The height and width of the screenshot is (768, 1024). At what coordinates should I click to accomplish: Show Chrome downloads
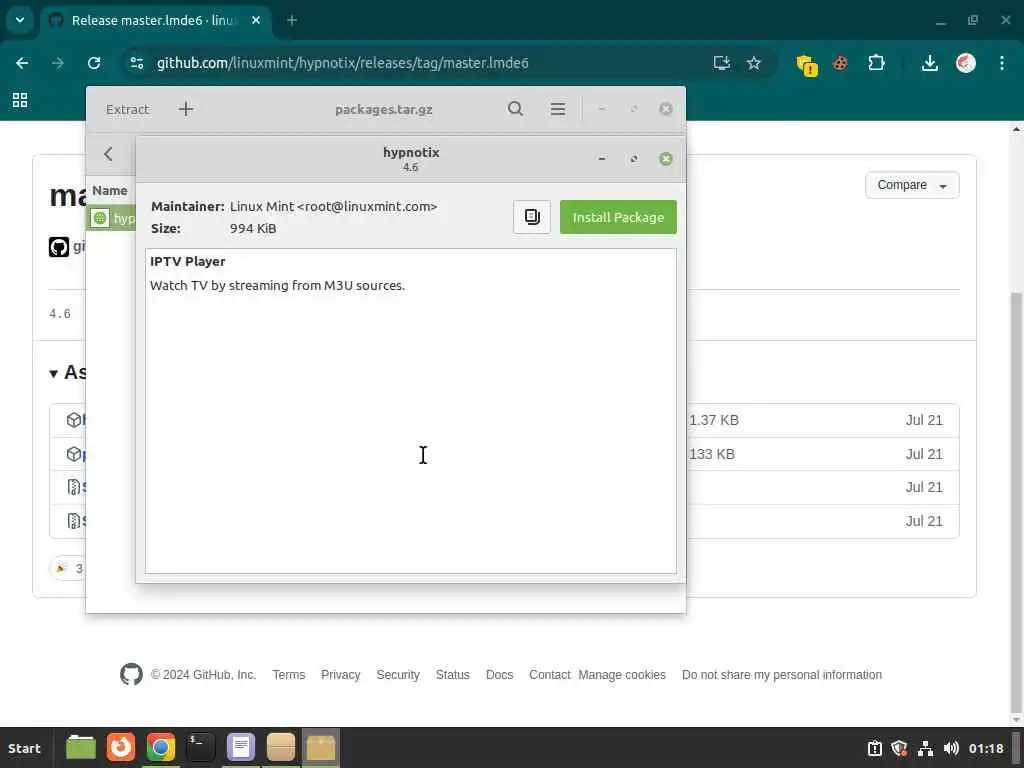click(x=929, y=63)
